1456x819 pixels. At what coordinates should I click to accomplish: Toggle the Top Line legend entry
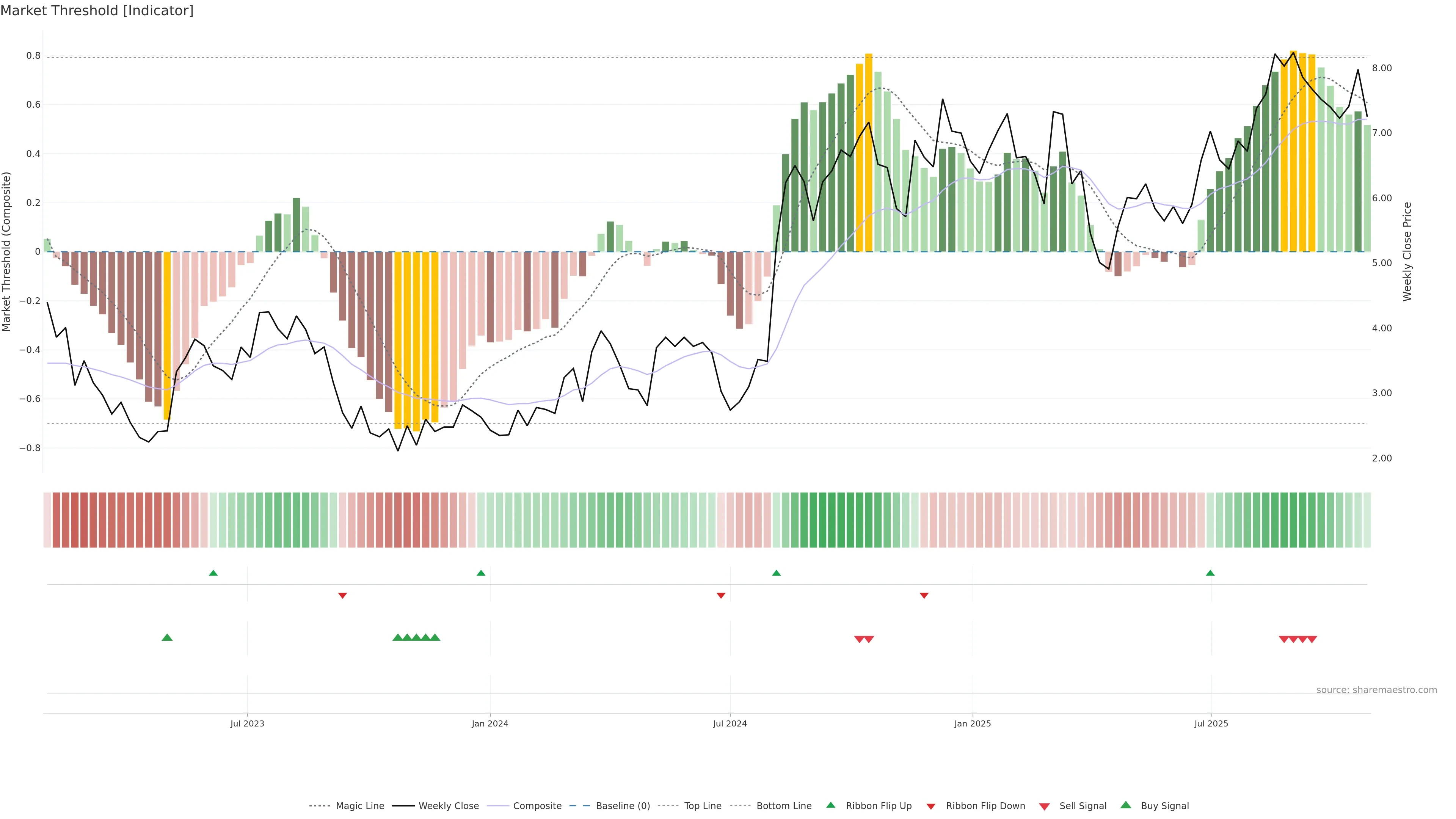(703, 806)
